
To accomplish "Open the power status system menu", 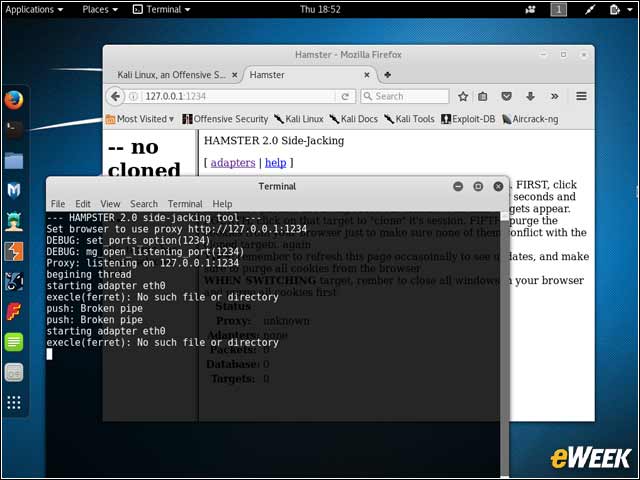I will point(620,9).
